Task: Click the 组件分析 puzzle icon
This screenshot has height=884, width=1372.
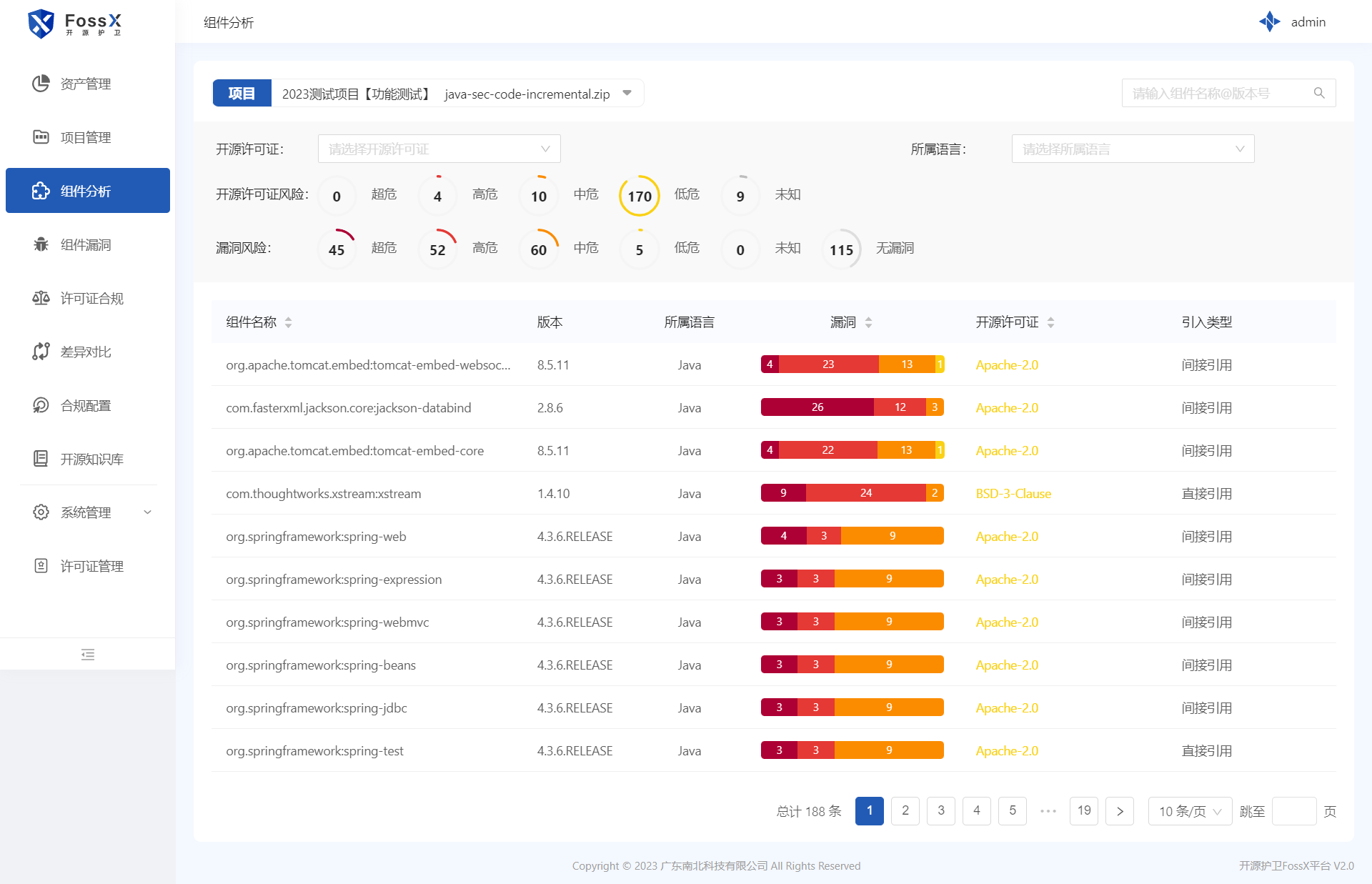Action: click(x=41, y=191)
